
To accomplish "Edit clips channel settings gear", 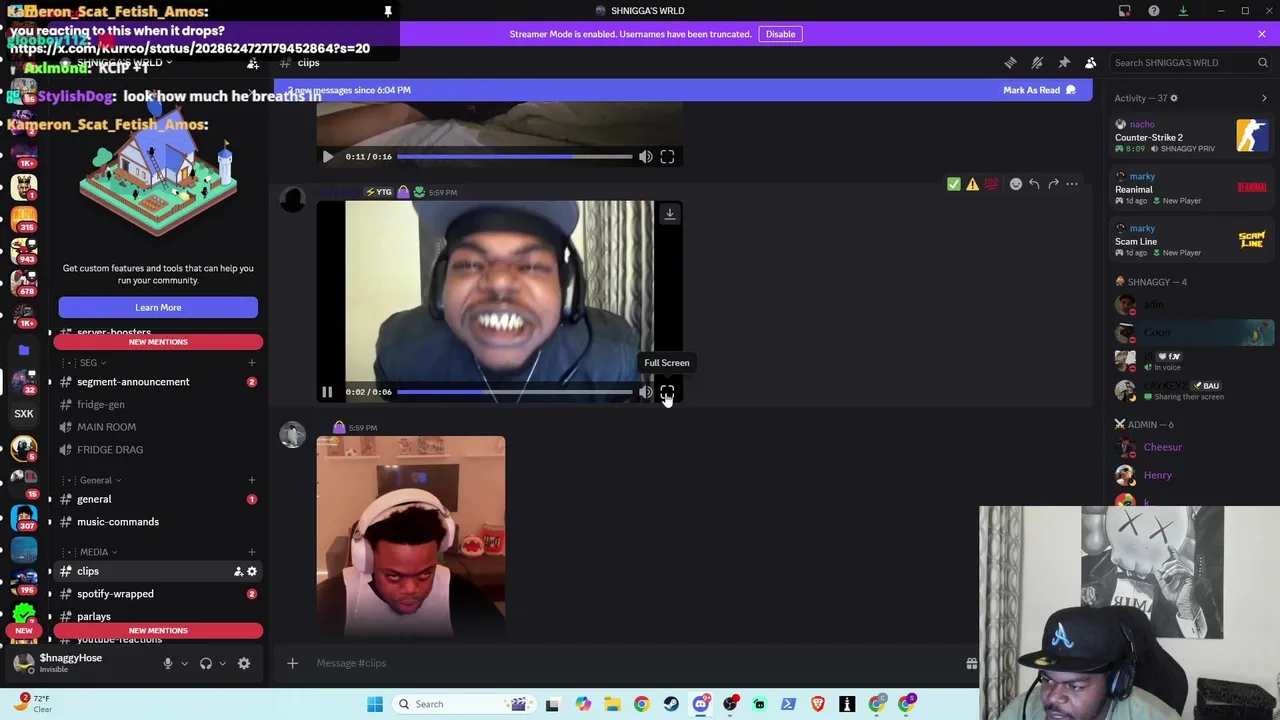I will tap(252, 572).
